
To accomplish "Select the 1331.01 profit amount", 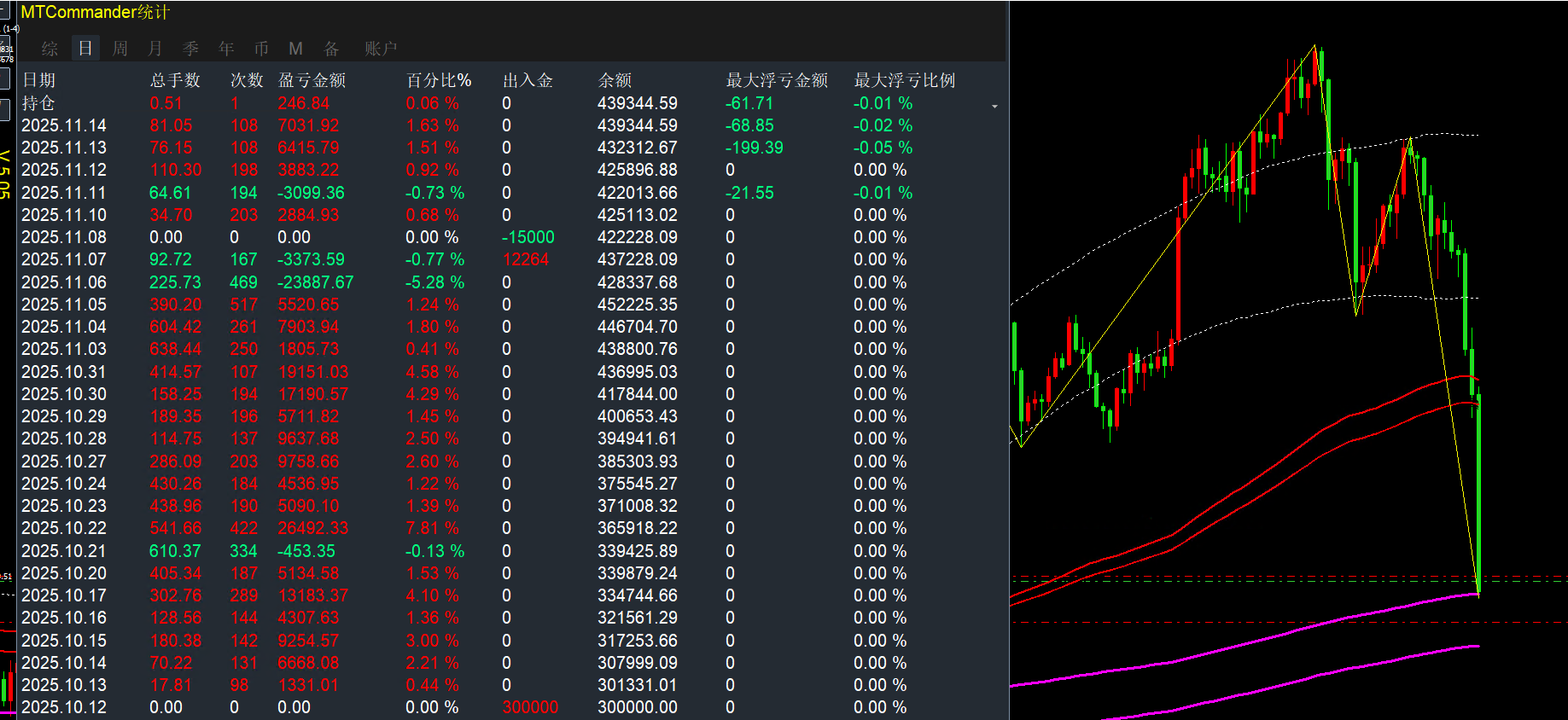I will click(x=308, y=685).
